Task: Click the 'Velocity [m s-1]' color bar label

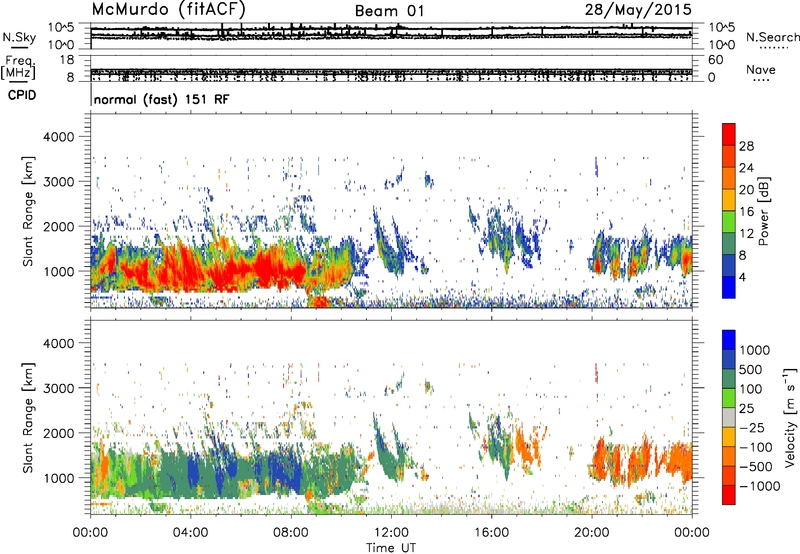Action: pos(790,417)
